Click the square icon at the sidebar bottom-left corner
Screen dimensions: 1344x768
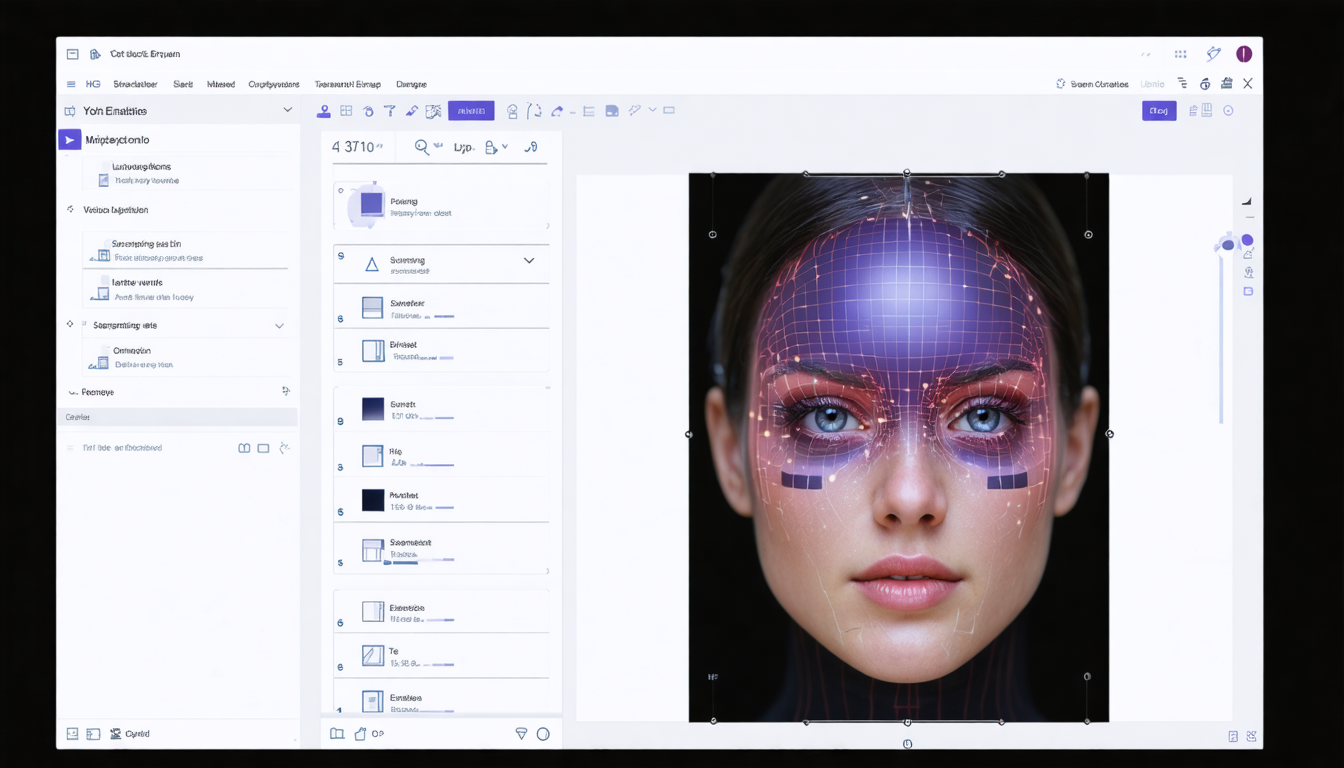72,734
